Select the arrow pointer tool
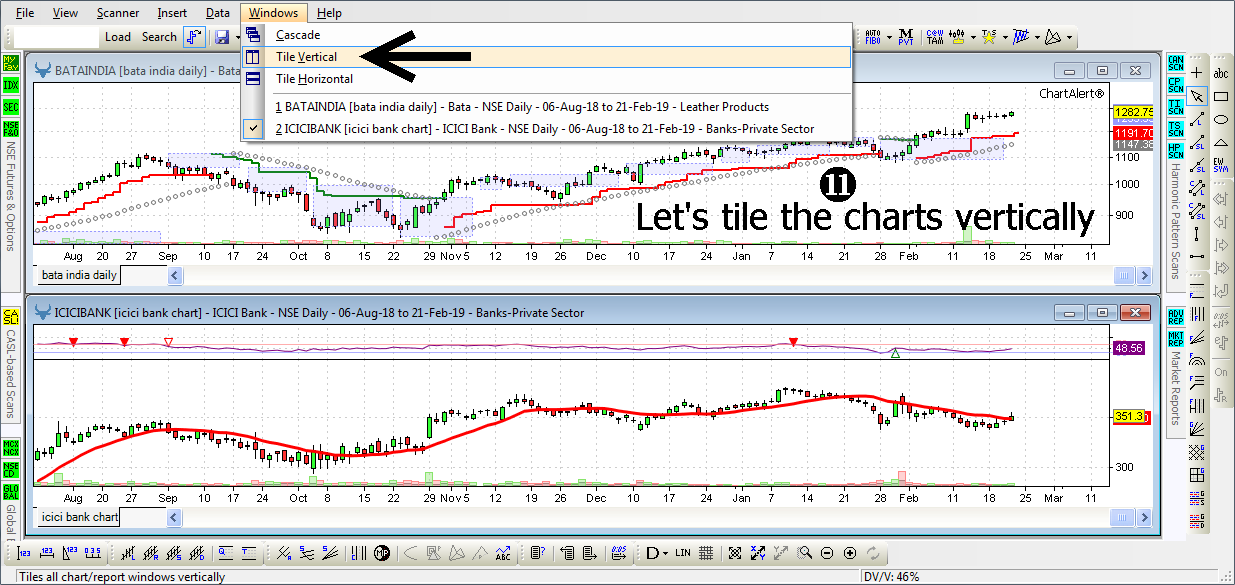Image resolution: width=1235 pixels, height=585 pixels. [x=1198, y=96]
